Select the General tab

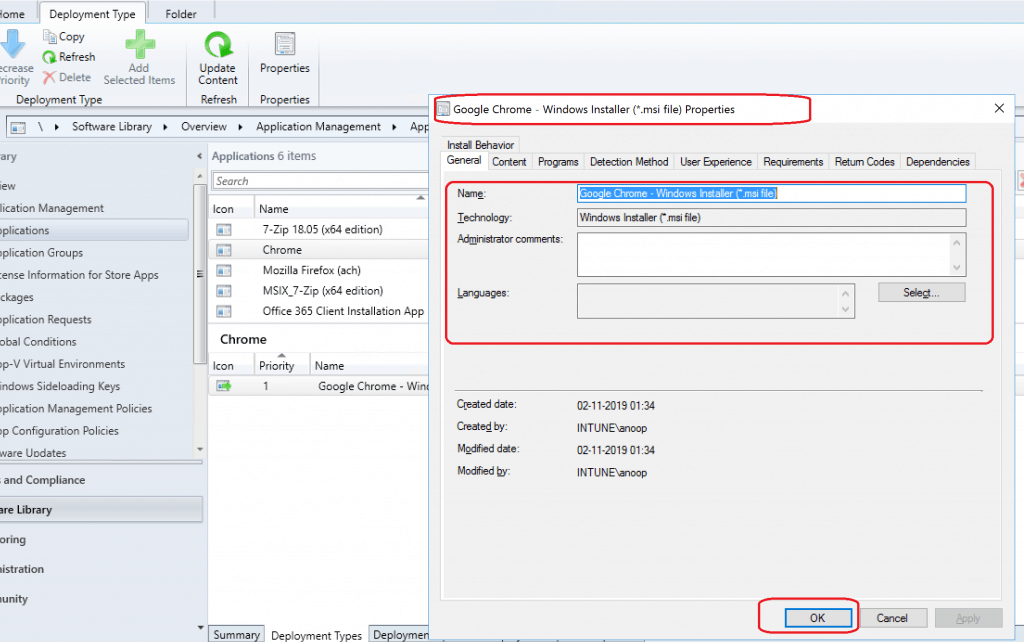pyautogui.click(x=464, y=161)
